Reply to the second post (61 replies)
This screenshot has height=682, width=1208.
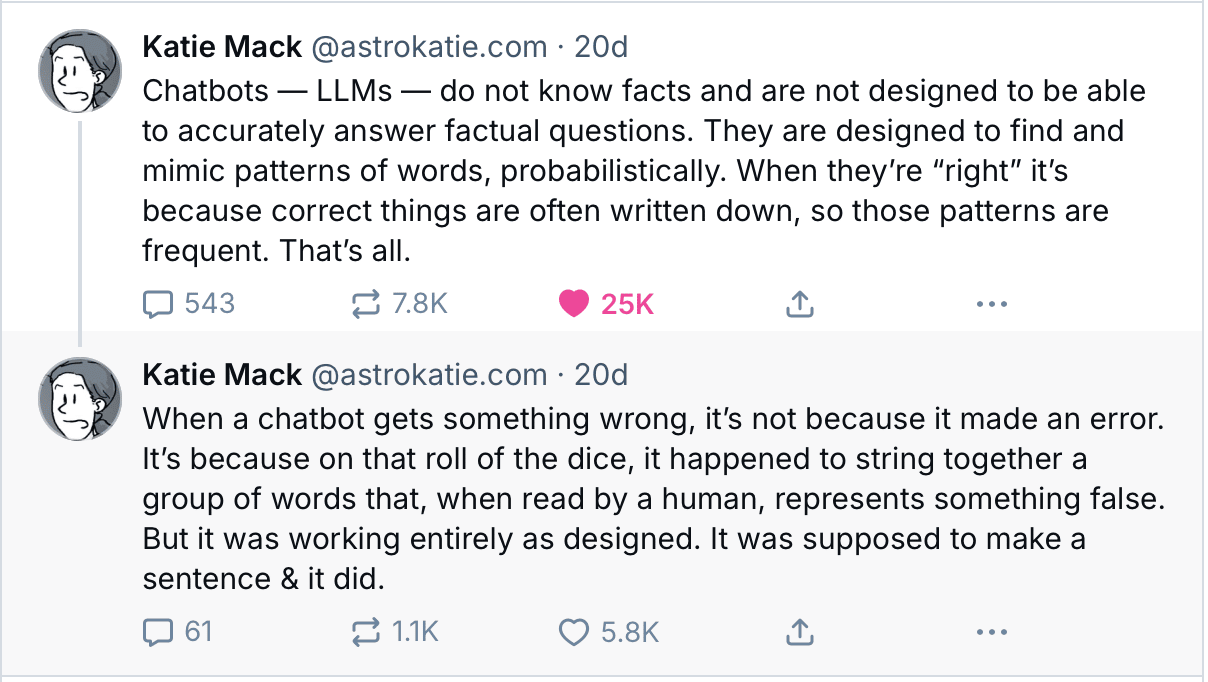click(178, 631)
